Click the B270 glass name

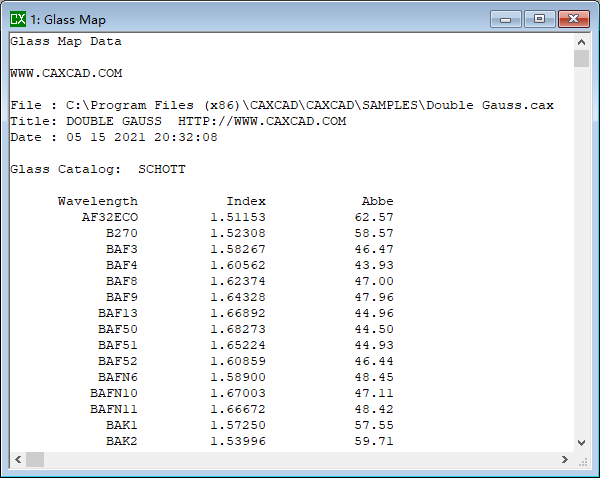pyautogui.click(x=122, y=233)
